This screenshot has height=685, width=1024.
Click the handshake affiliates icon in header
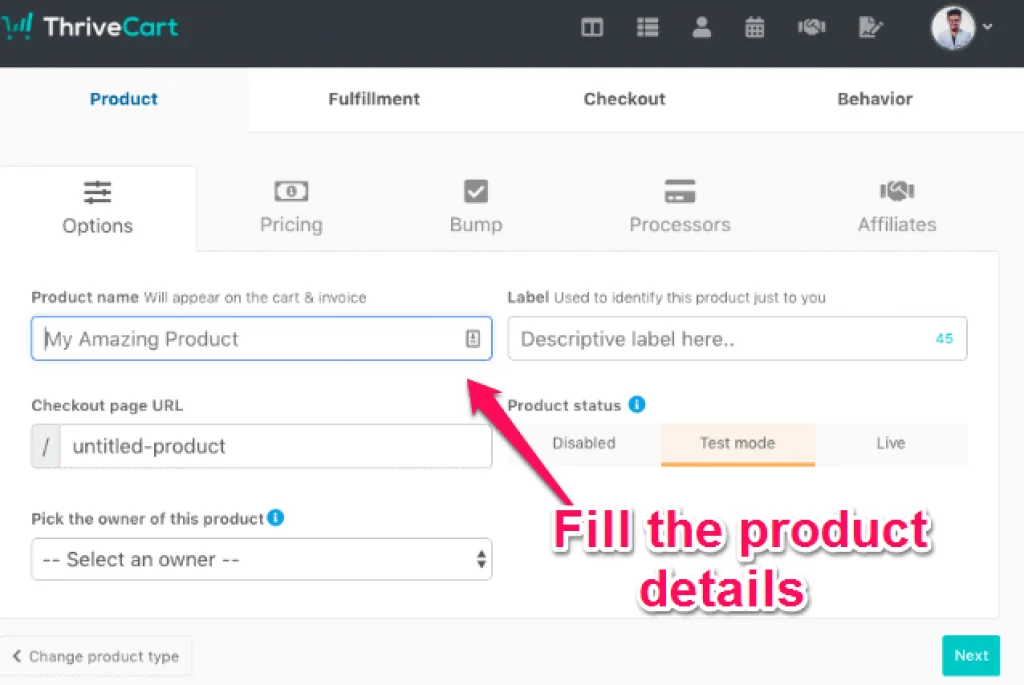(x=811, y=28)
